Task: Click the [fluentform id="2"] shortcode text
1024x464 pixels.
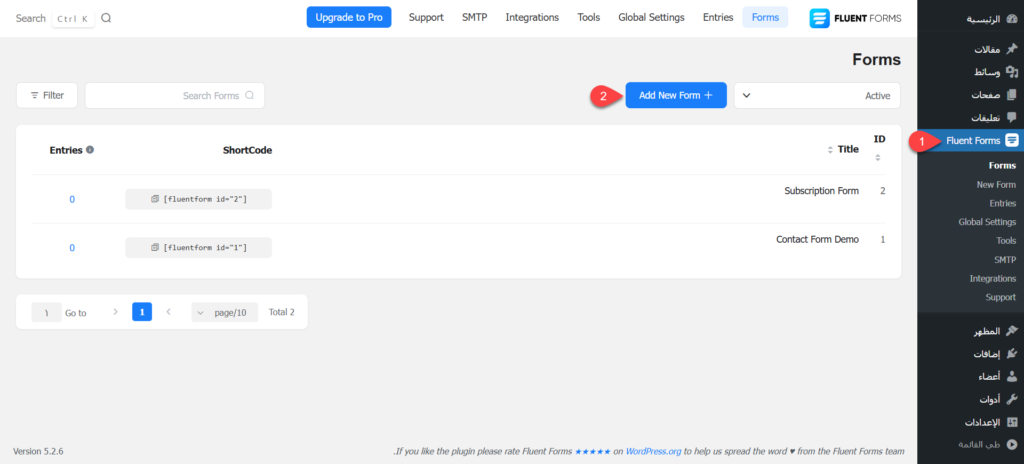Action: pyautogui.click(x=205, y=199)
